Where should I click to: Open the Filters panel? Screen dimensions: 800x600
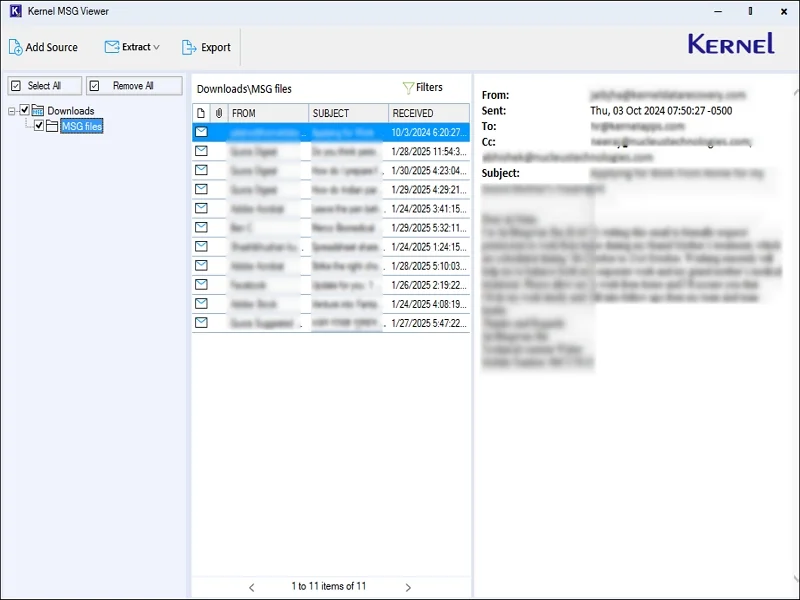tap(425, 88)
